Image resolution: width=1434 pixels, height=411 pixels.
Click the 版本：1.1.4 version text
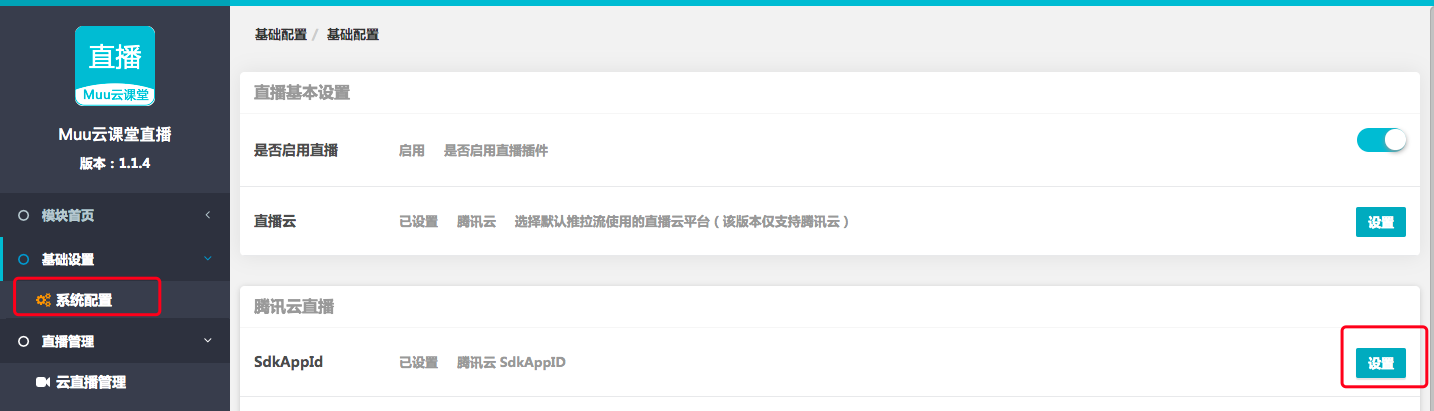(x=115, y=163)
